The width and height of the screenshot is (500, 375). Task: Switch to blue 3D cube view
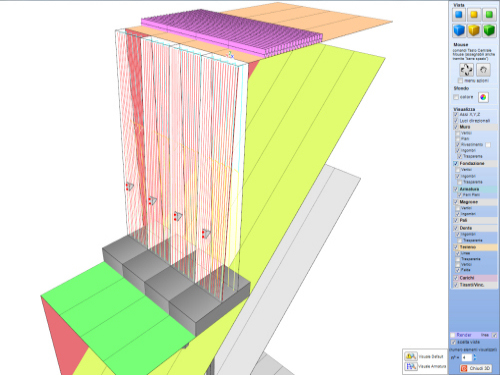pyautogui.click(x=459, y=30)
